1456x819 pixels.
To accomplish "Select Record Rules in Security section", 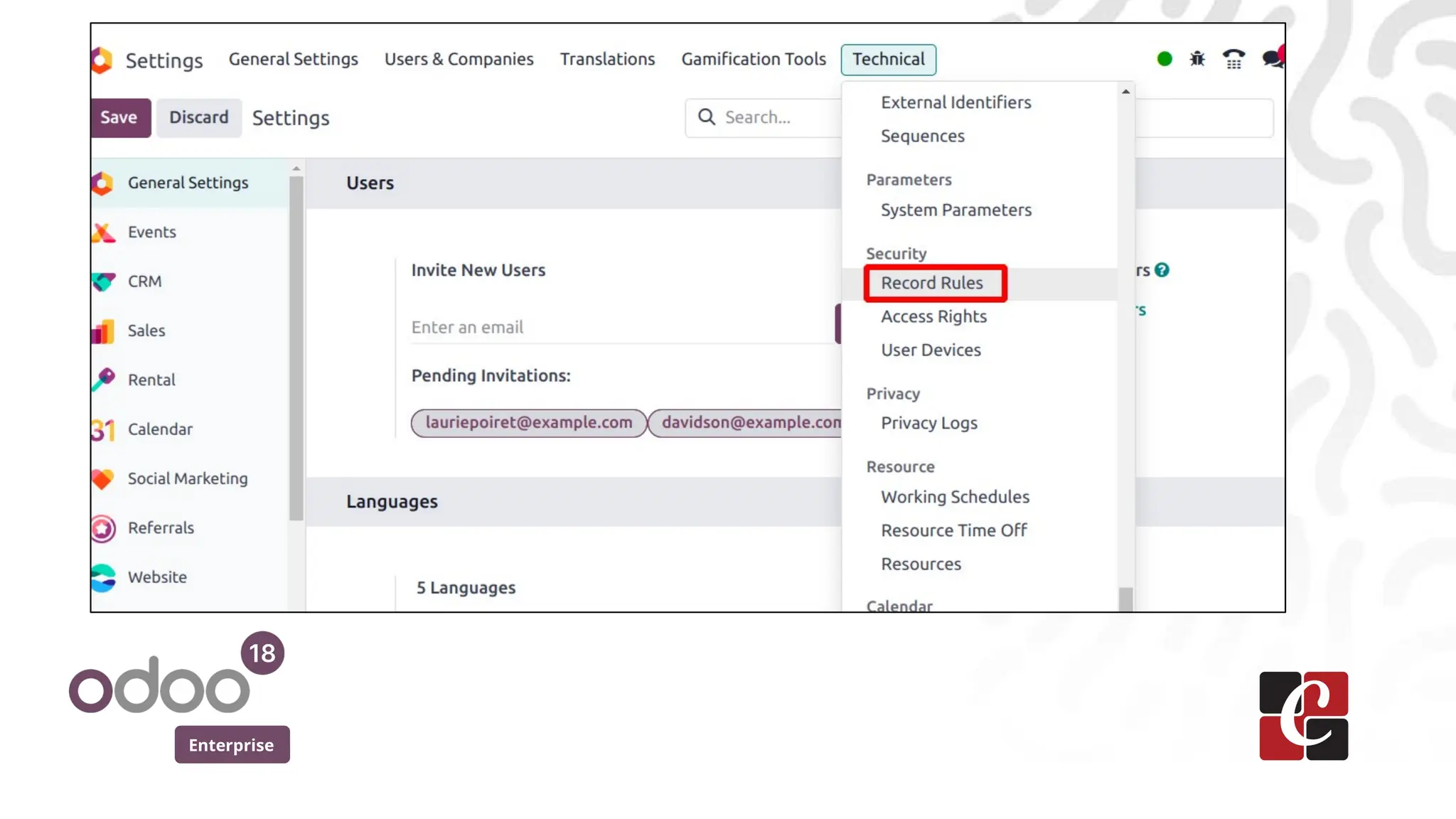I will click(x=932, y=283).
